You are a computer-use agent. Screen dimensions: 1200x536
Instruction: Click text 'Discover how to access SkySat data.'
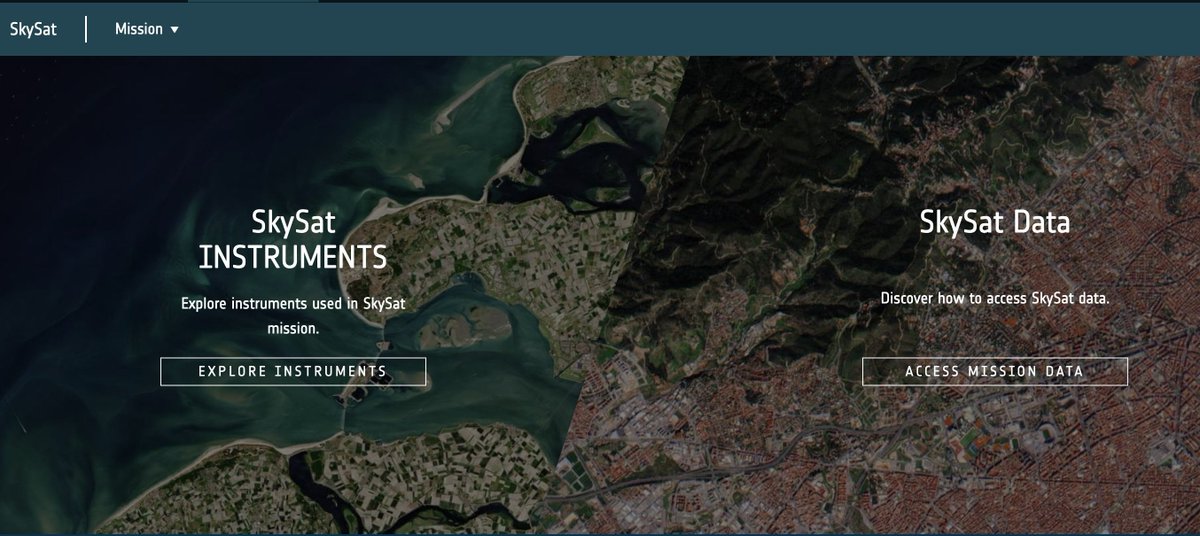point(995,298)
